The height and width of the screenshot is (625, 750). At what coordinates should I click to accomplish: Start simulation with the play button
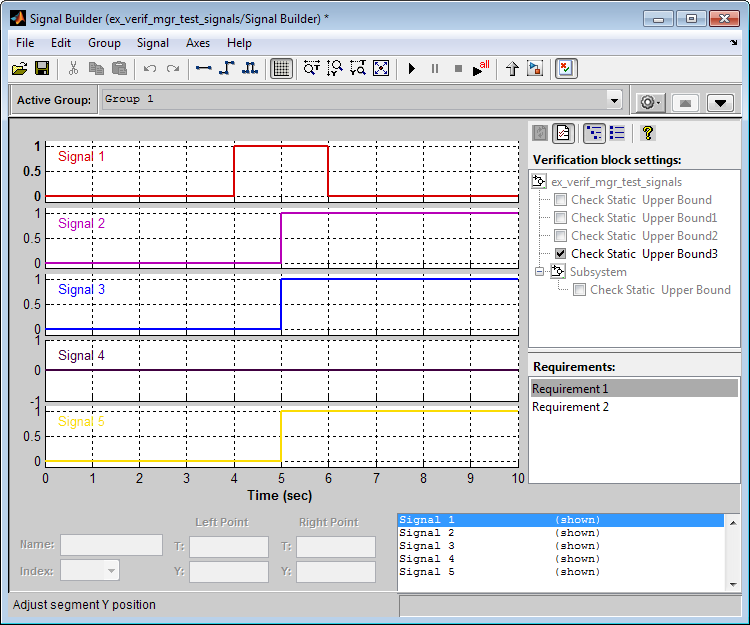click(411, 68)
